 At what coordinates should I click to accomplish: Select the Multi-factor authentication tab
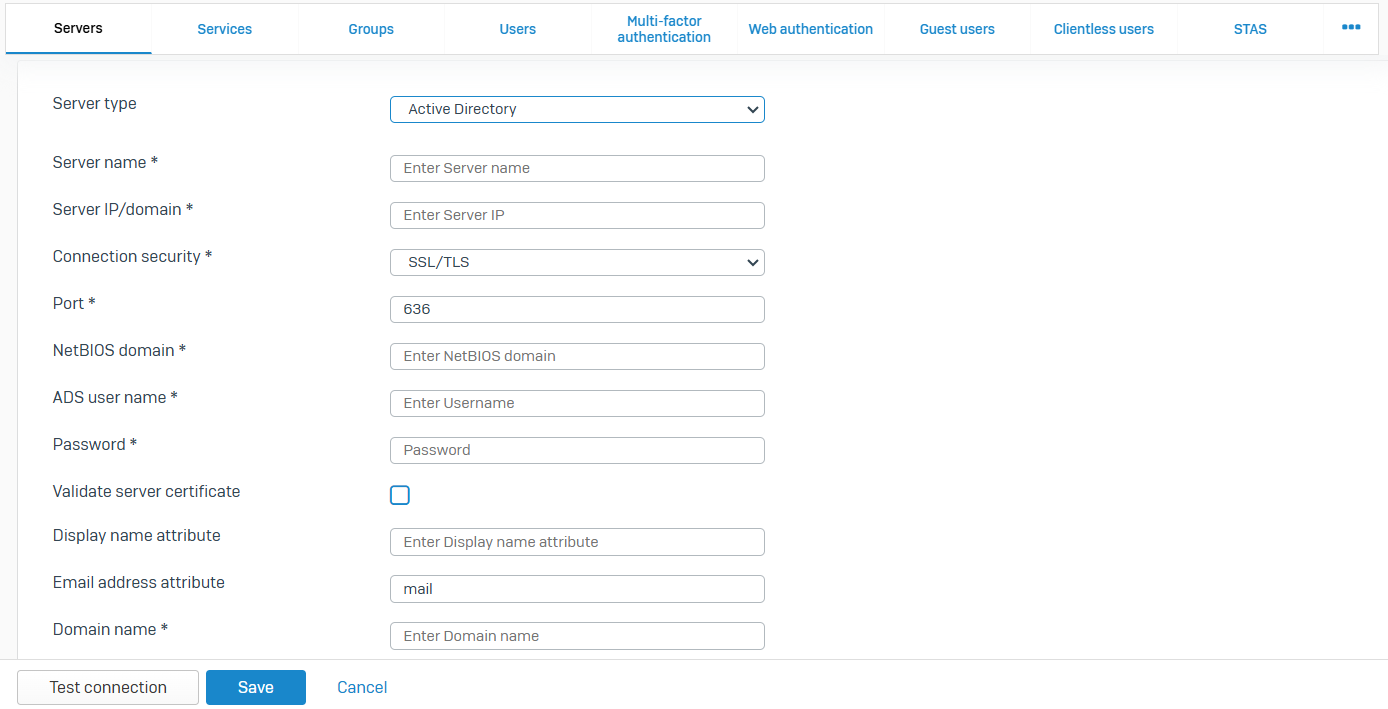664,29
